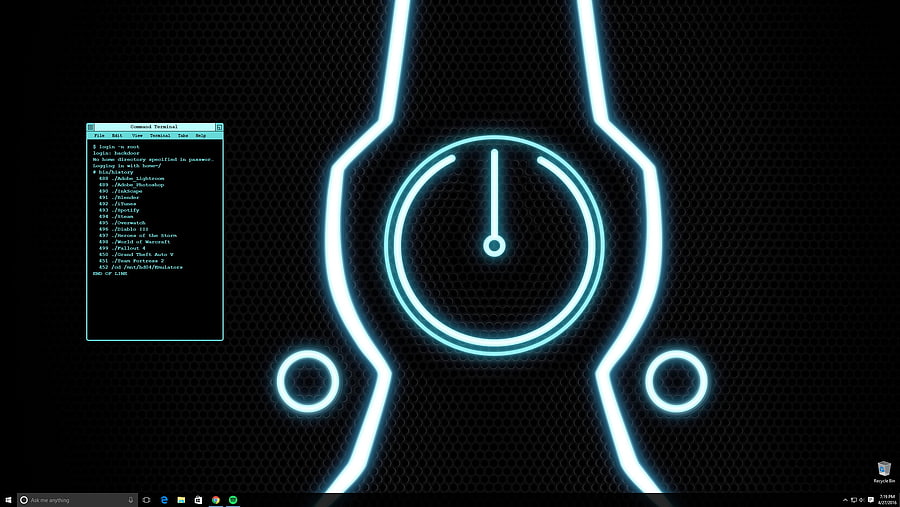Launch Microsoft Edge from the taskbar
This screenshot has width=900, height=507.
tap(164, 500)
